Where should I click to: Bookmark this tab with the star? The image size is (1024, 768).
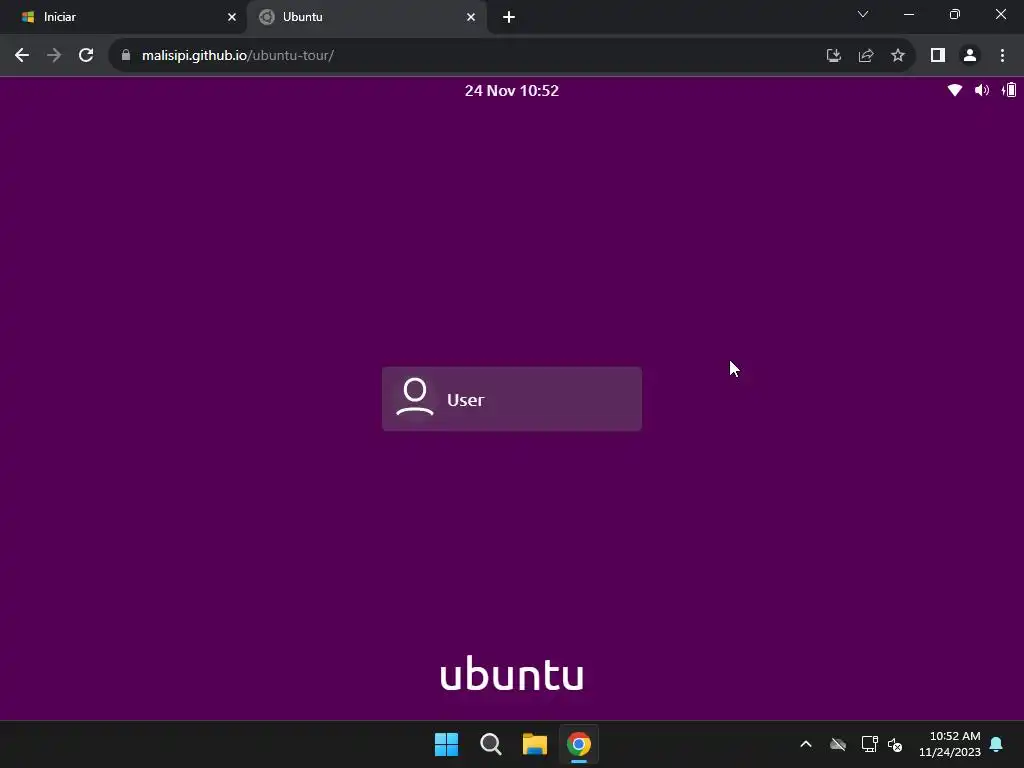coord(898,56)
